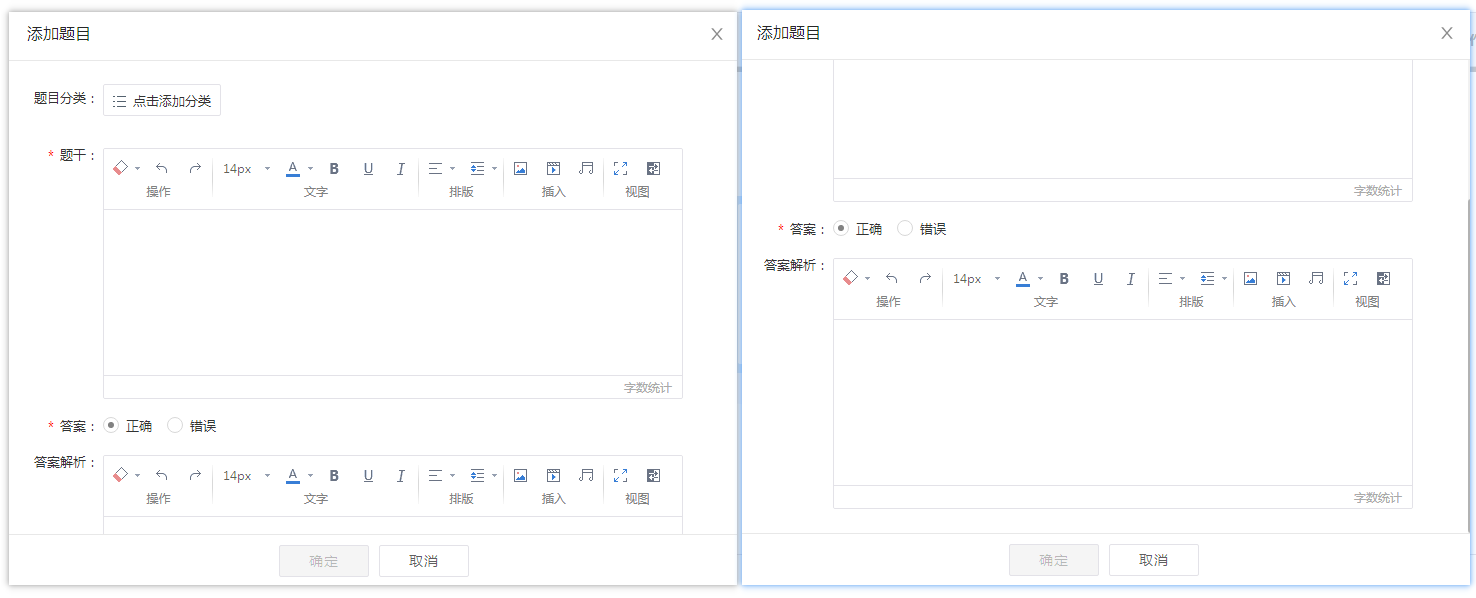The image size is (1476, 598).
Task: Insert image via left dialog's 答案解析 toolbar
Action: (x=520, y=475)
